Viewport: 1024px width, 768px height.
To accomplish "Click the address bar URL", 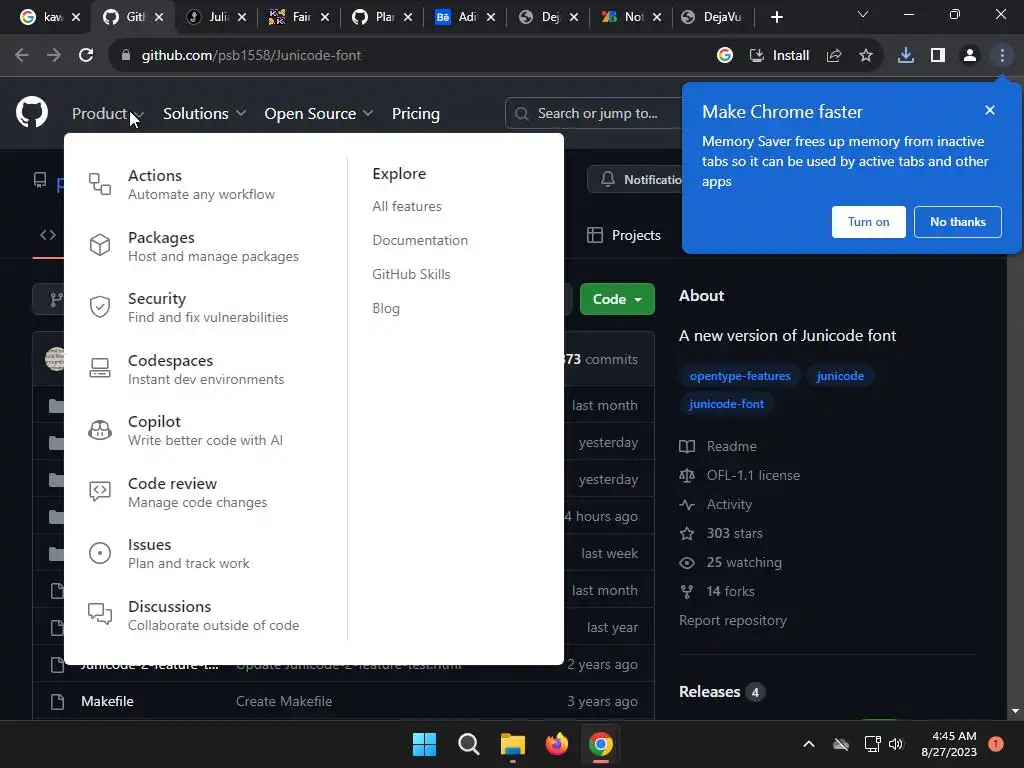I will [x=251, y=56].
